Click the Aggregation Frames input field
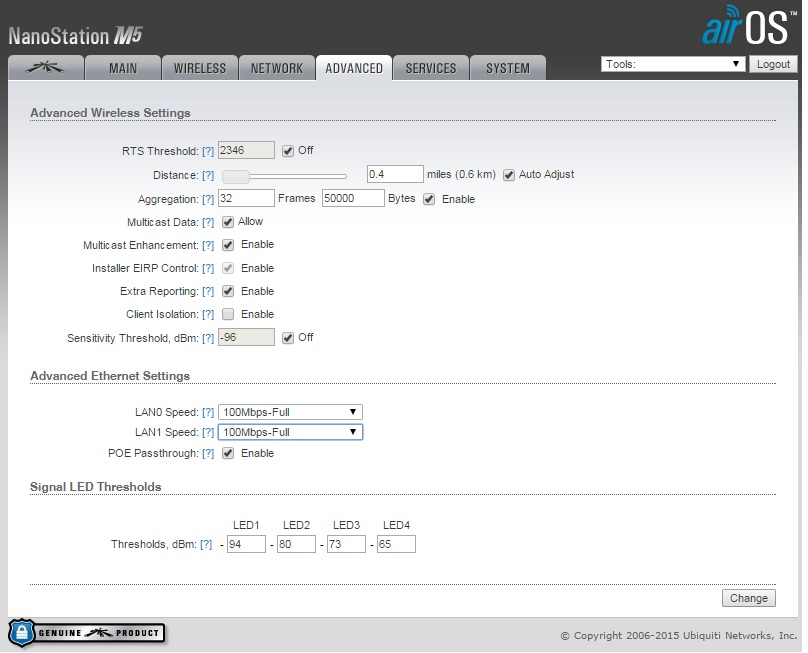 click(x=246, y=198)
